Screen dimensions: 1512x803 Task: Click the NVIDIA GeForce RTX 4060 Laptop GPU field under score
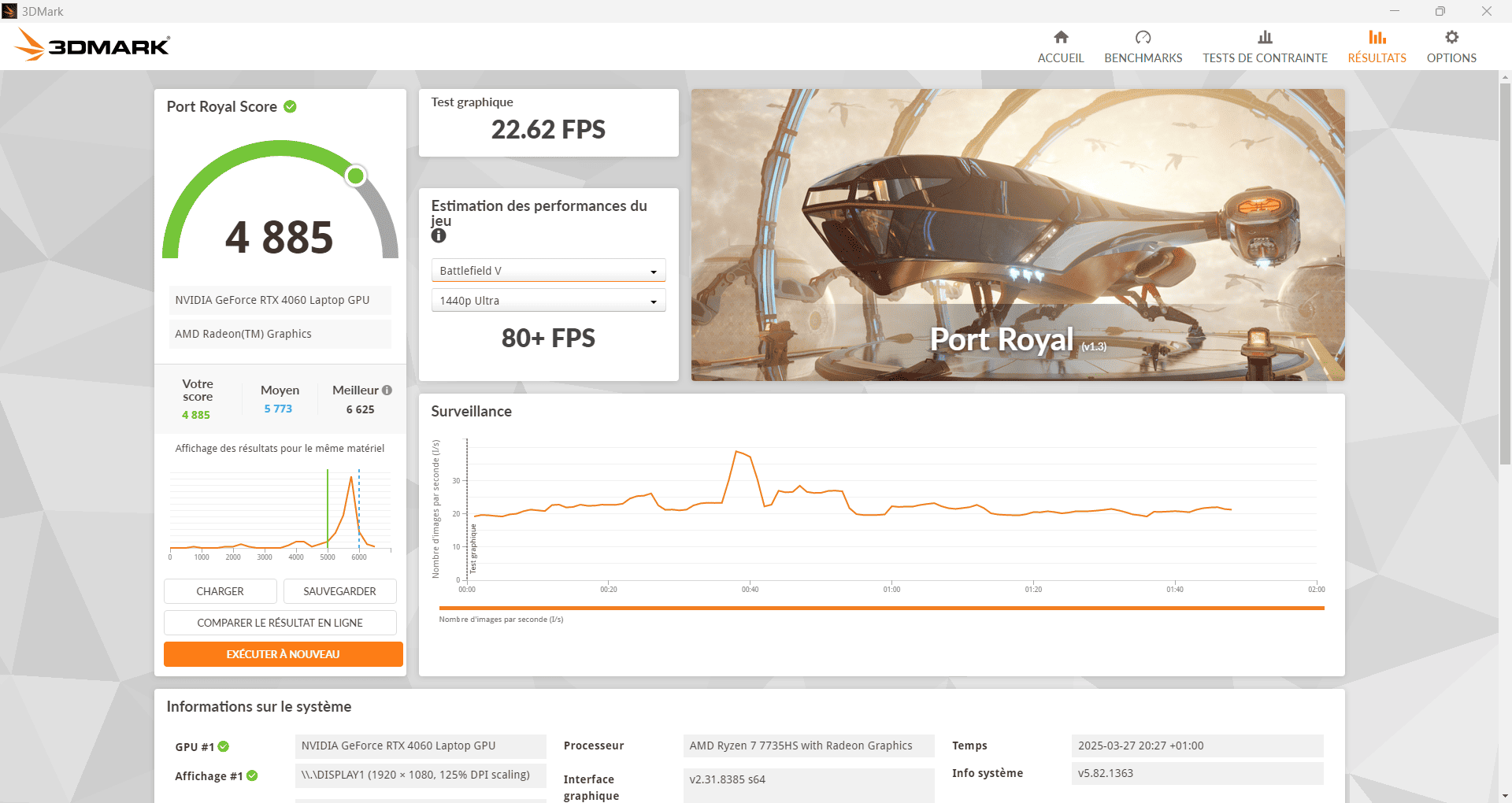click(280, 300)
